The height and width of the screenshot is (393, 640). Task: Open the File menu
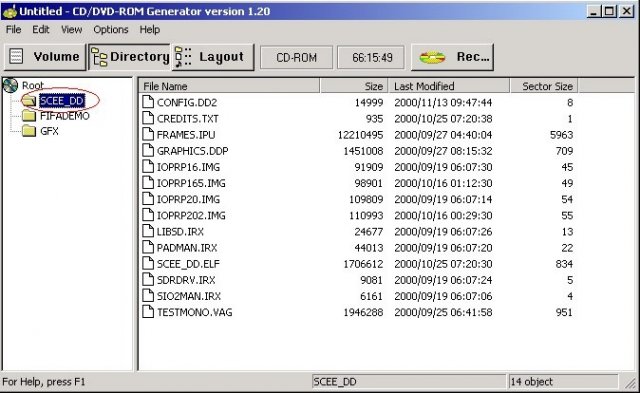click(x=13, y=30)
